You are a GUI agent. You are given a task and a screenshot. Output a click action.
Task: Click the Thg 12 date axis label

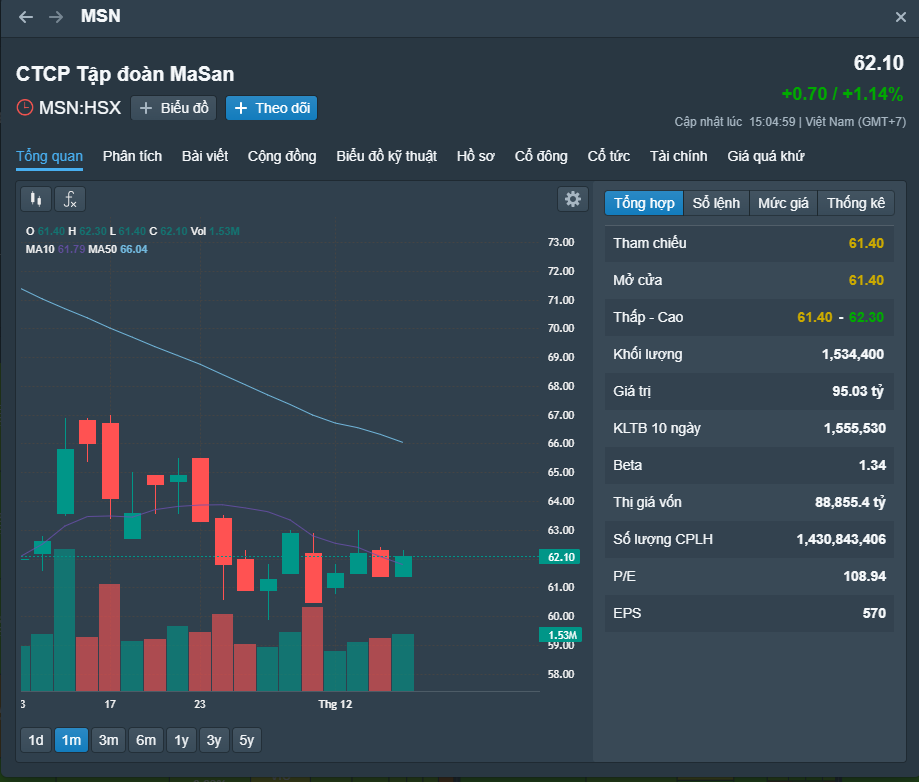coord(335,704)
